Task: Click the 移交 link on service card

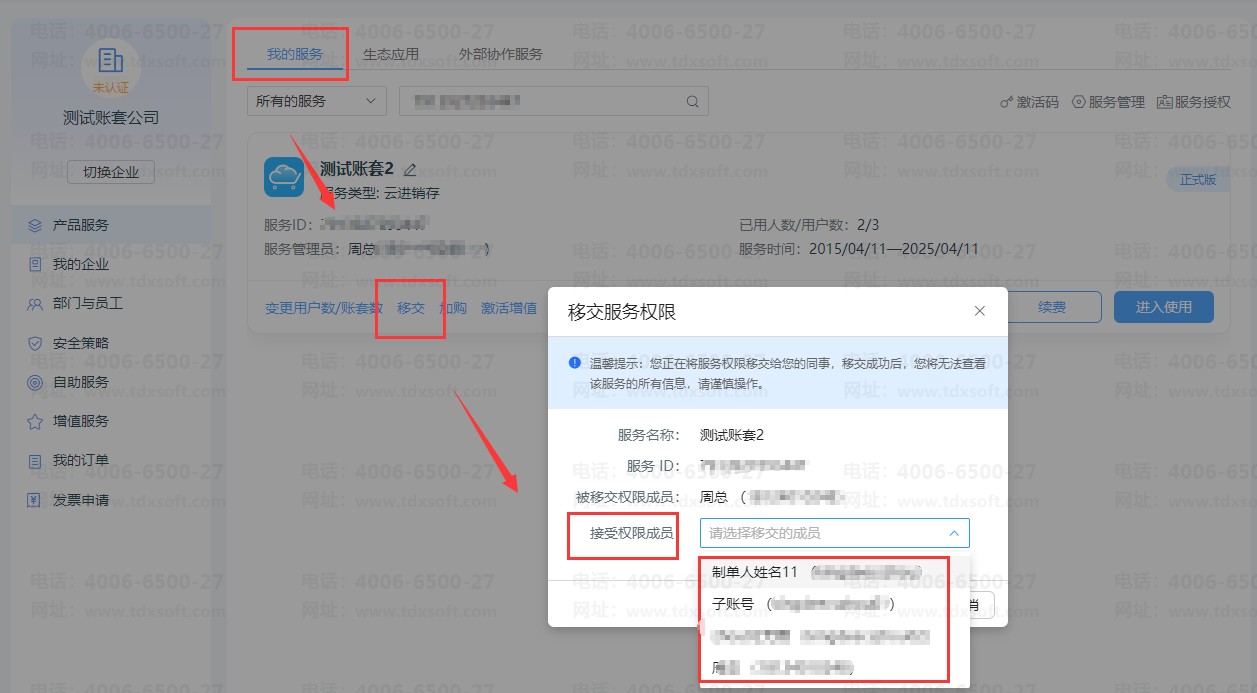Action: [411, 308]
